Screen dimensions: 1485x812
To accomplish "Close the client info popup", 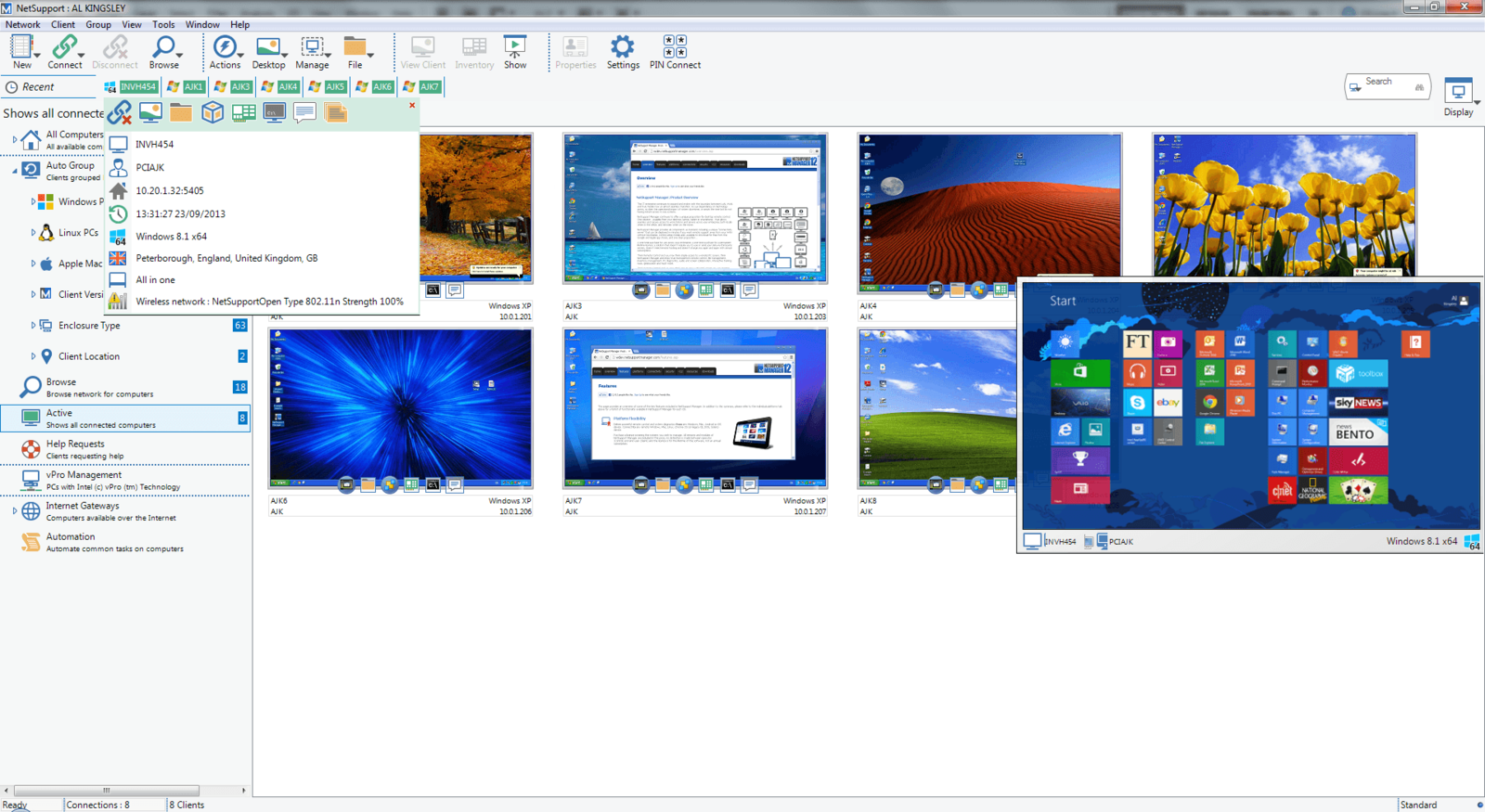I will tap(412, 106).
